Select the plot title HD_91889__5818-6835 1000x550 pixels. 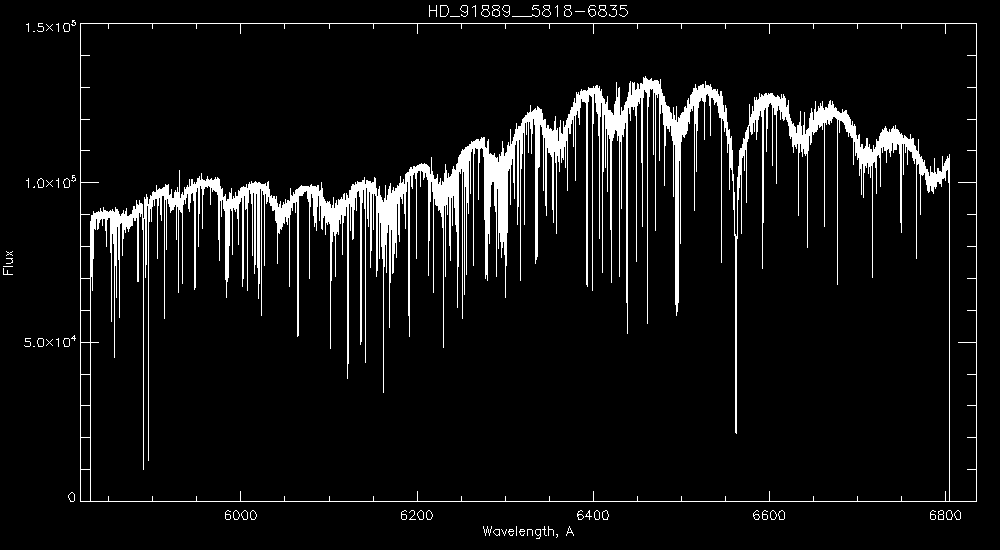[x=528, y=11]
